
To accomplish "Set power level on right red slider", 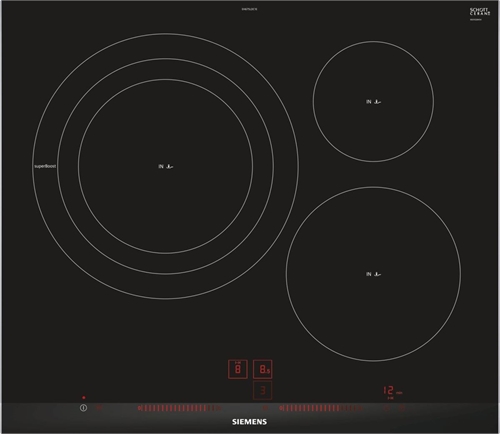I will 321,408.
